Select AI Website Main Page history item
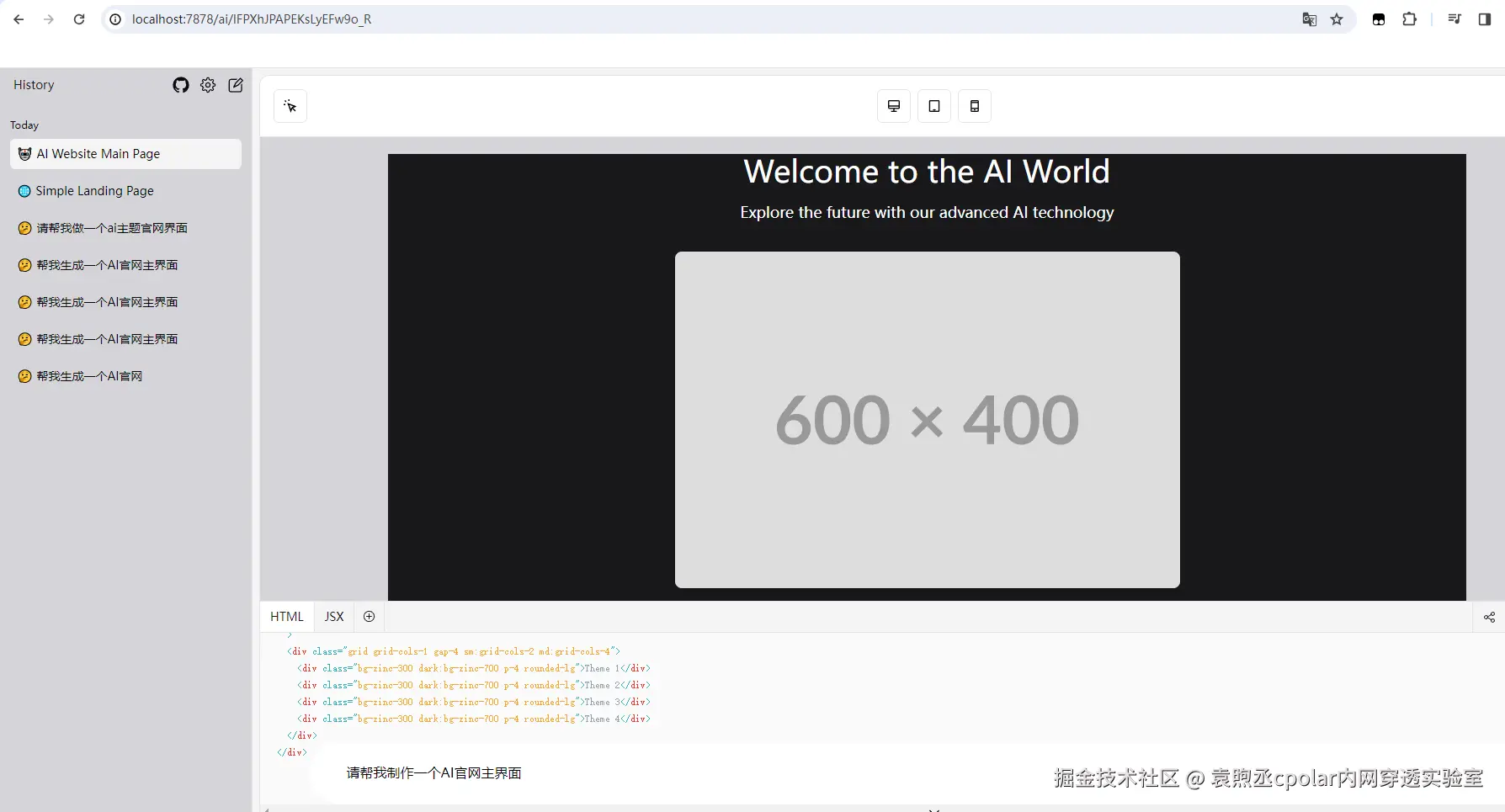The height and width of the screenshot is (812, 1505). click(125, 154)
